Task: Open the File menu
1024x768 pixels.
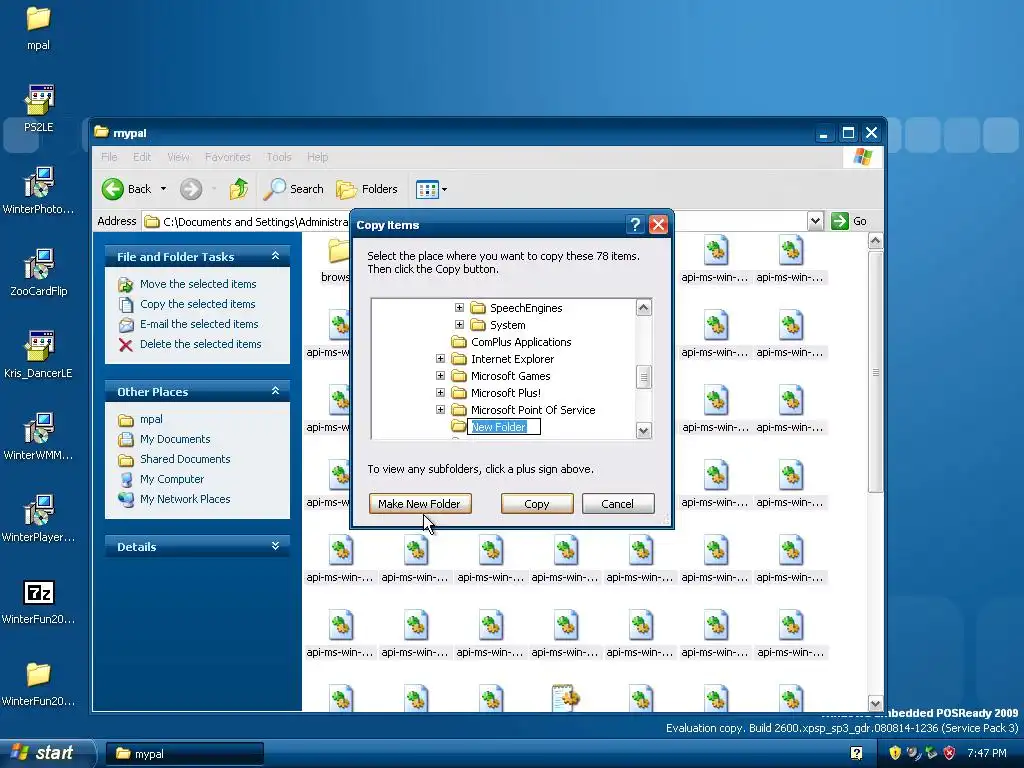Action: tap(109, 157)
